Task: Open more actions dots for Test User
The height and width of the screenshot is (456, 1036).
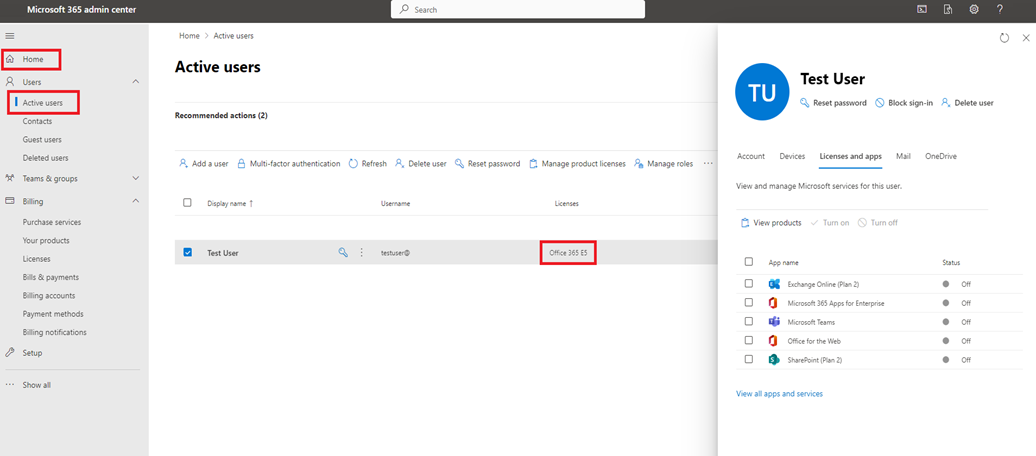Action: 362,253
